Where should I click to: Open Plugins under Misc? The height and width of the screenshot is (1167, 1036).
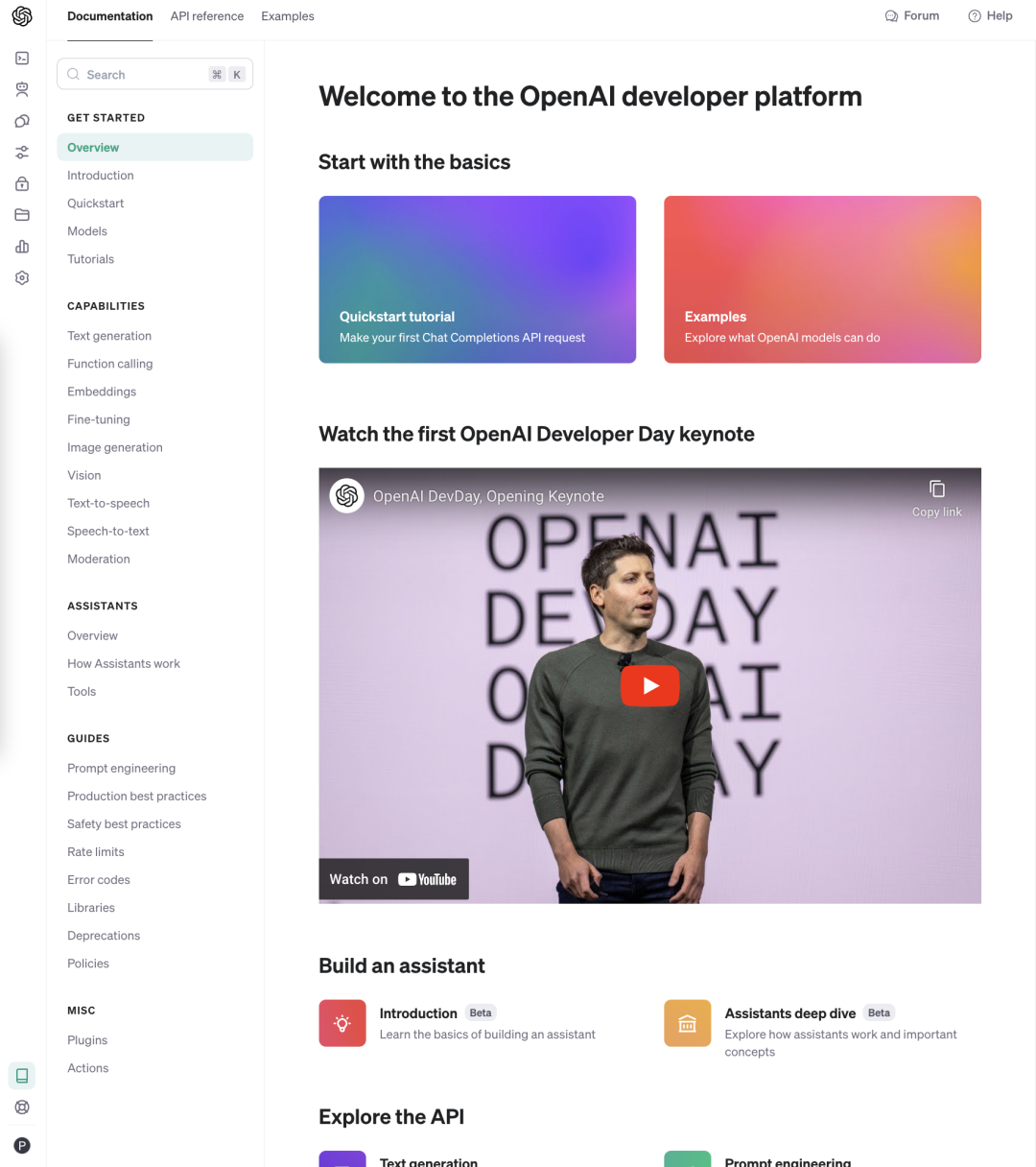[x=87, y=1039]
